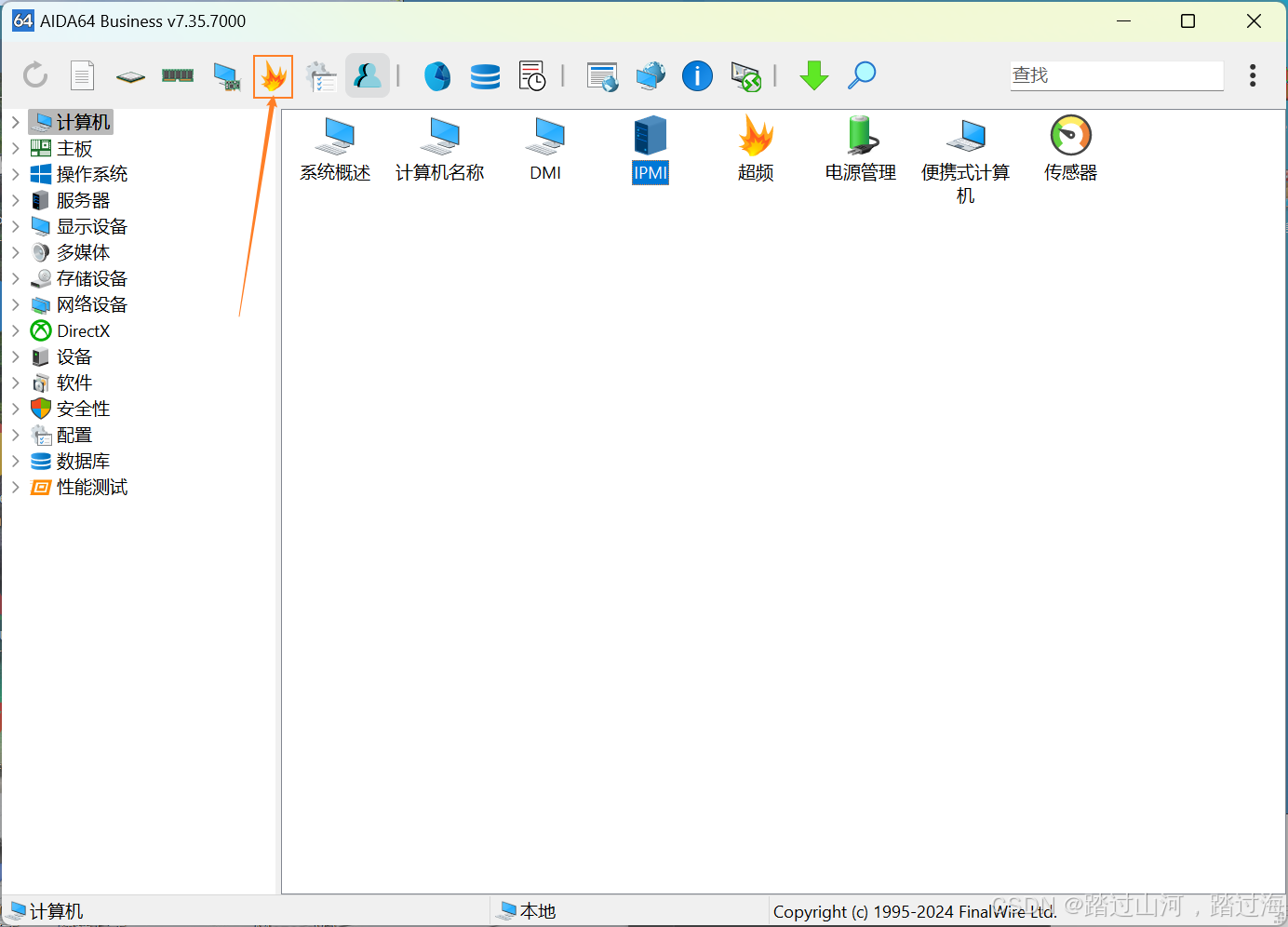Viewport: 1288px width, 927px height.
Task: Expand the 软件 tree node
Action: tap(15, 383)
